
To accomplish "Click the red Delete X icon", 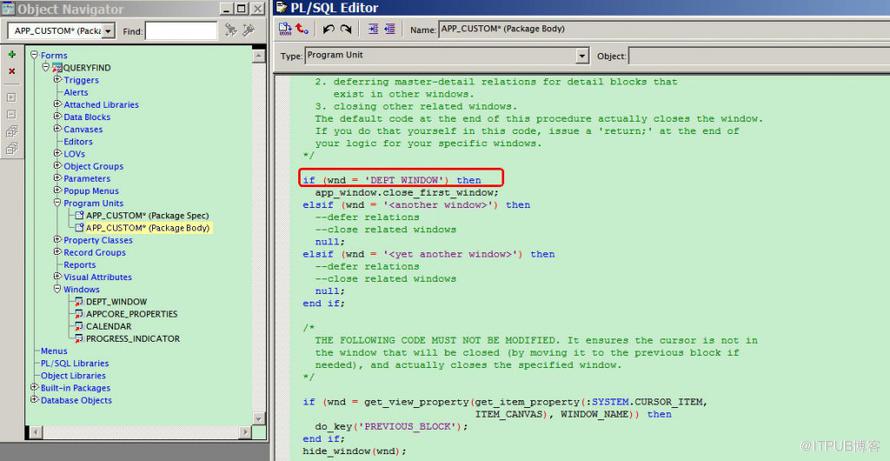I will (x=11, y=71).
